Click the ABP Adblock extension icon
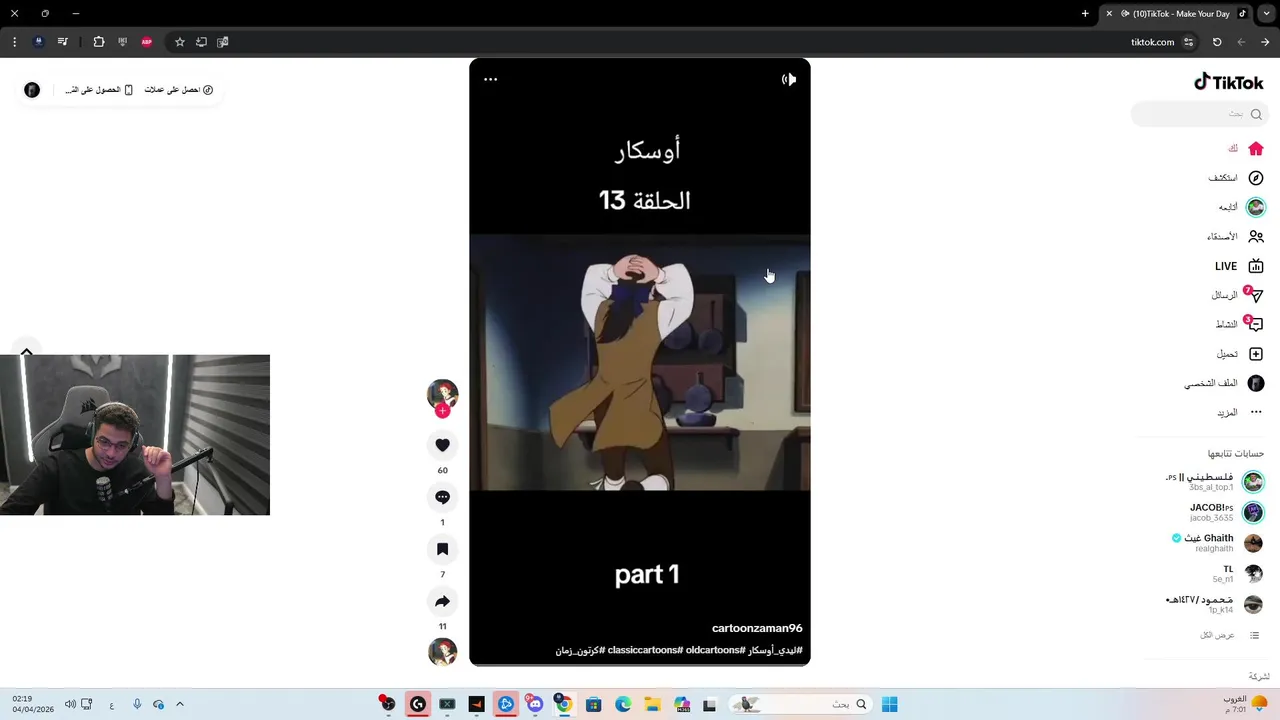Viewport: 1280px width, 720px height. click(147, 42)
